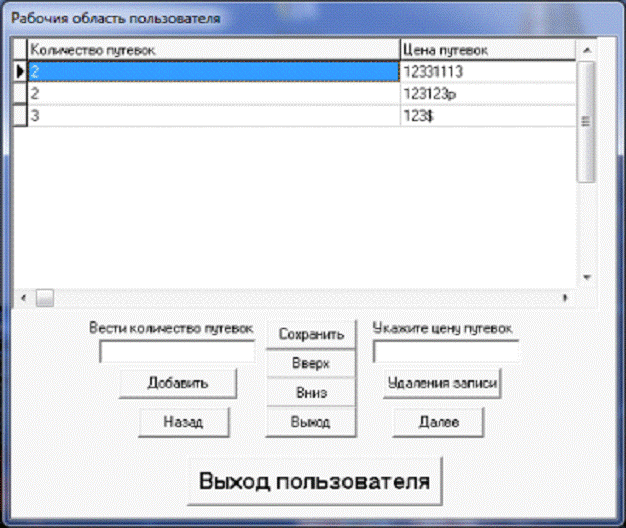Click the current row indicator arrow

(x=20, y=72)
